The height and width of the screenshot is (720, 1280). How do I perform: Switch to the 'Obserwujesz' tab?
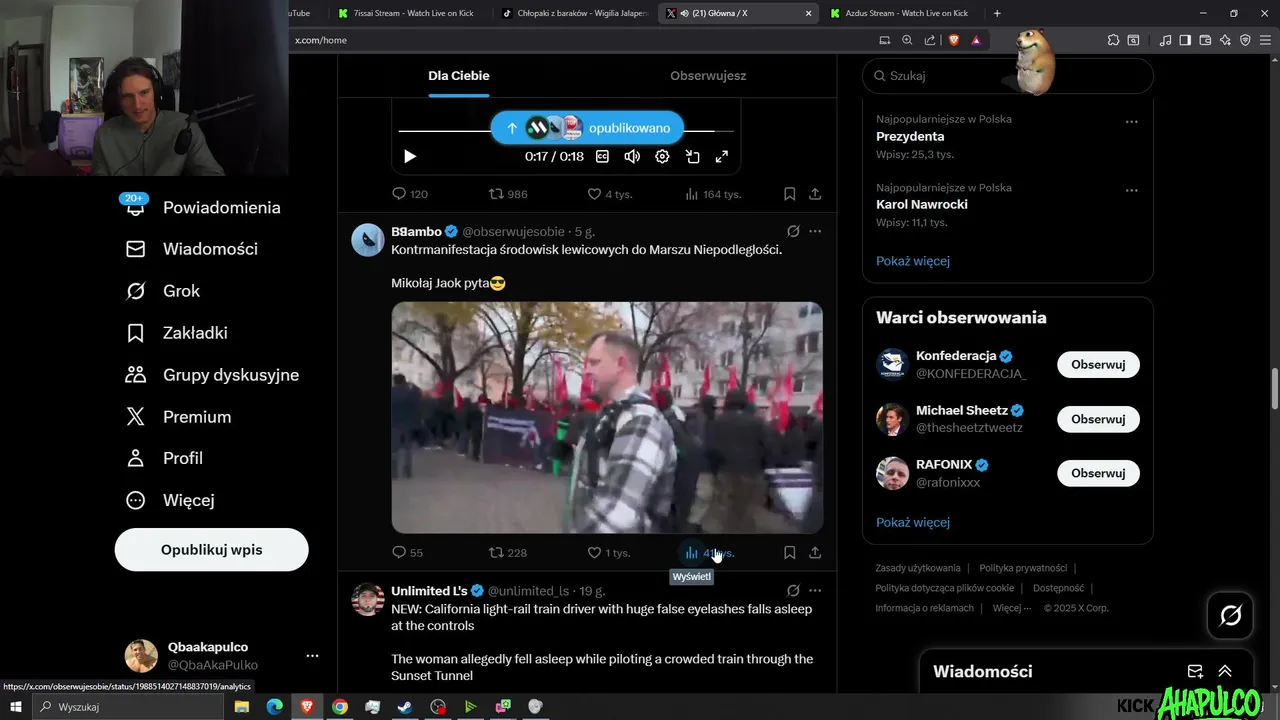(x=708, y=76)
